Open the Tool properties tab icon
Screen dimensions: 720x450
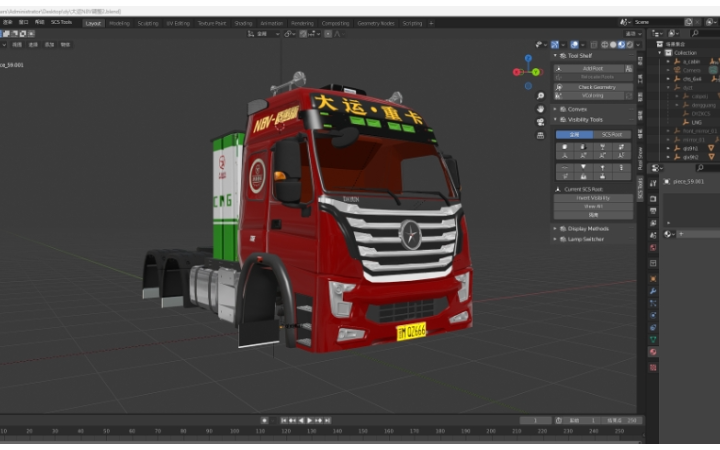(653, 184)
